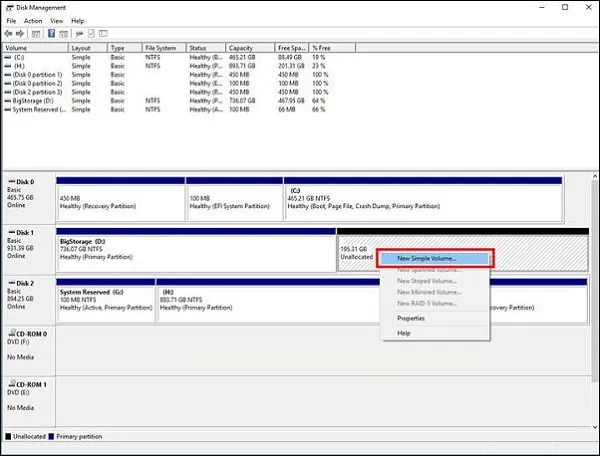The width and height of the screenshot is (600, 456).
Task: Open the File menu
Action: [x=11, y=21]
